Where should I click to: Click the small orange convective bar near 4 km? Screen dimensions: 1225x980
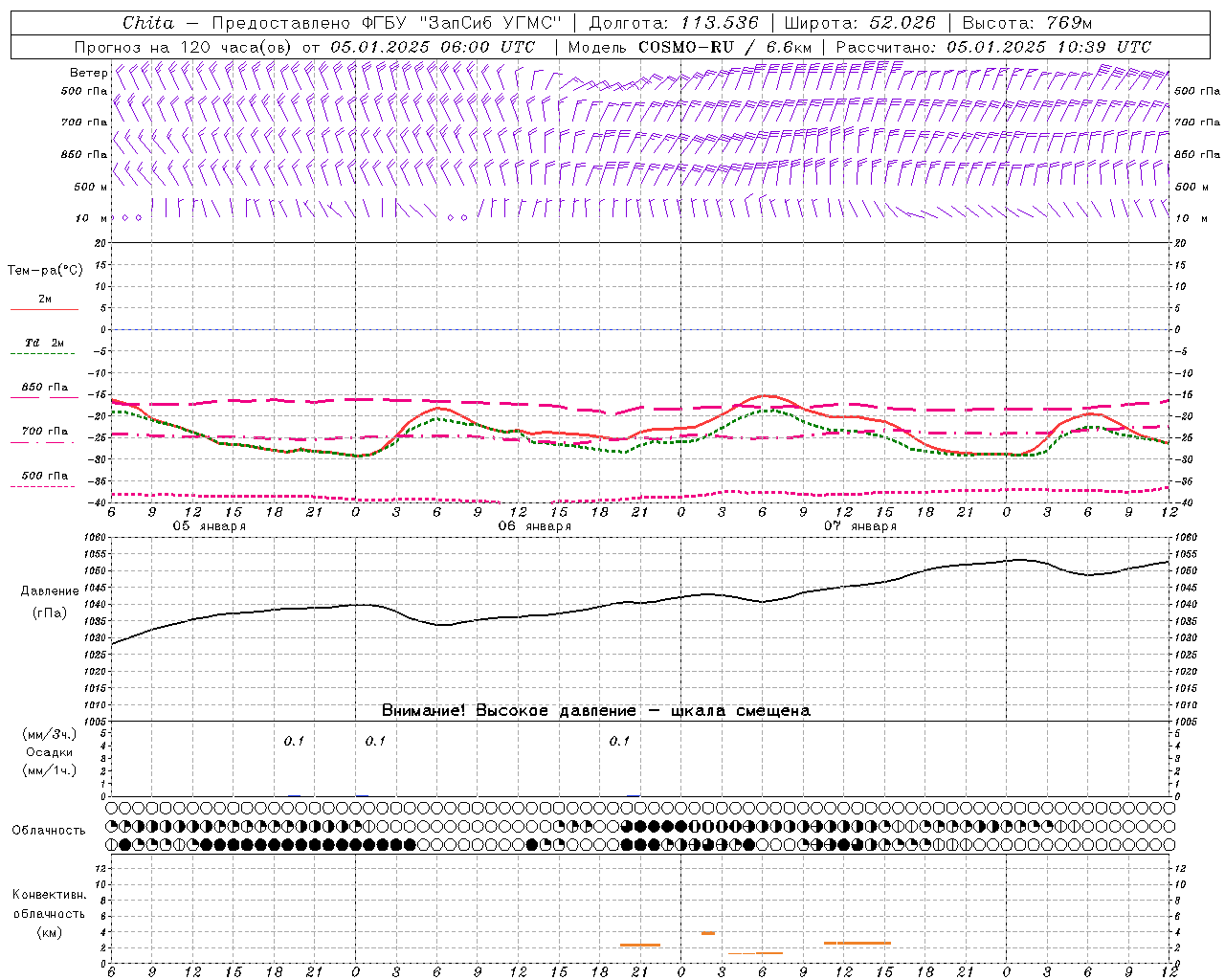tap(708, 933)
